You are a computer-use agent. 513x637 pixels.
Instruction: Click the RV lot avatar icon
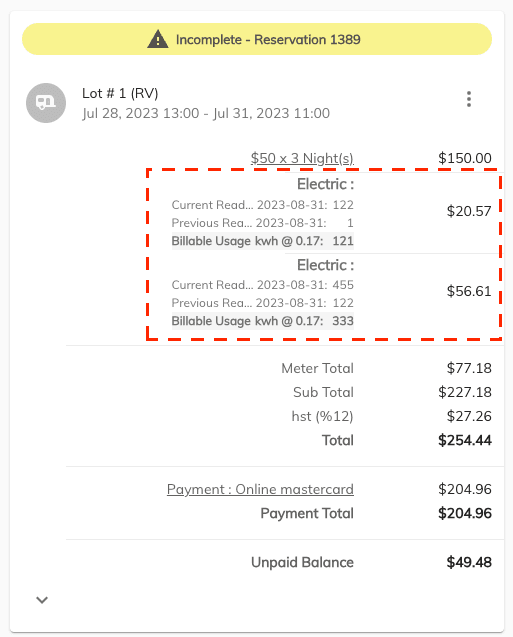tap(46, 103)
